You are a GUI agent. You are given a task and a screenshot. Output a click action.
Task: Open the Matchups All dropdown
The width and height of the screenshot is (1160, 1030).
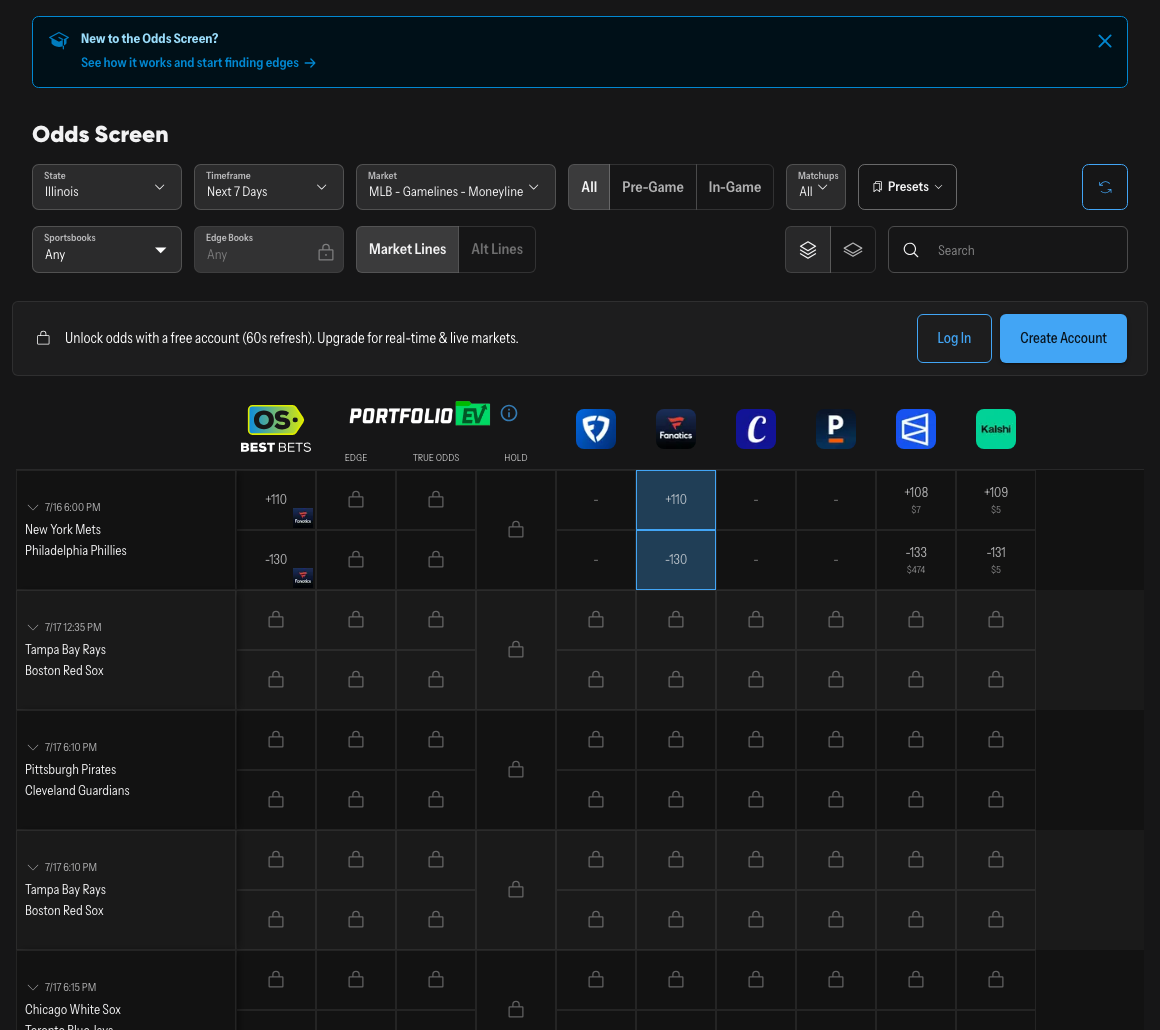[x=816, y=187]
